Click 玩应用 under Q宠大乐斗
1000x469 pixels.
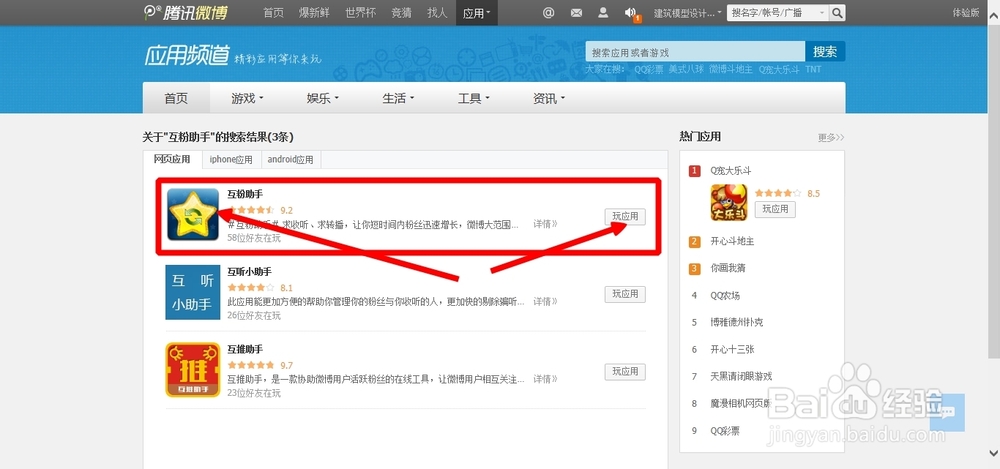[x=775, y=209]
